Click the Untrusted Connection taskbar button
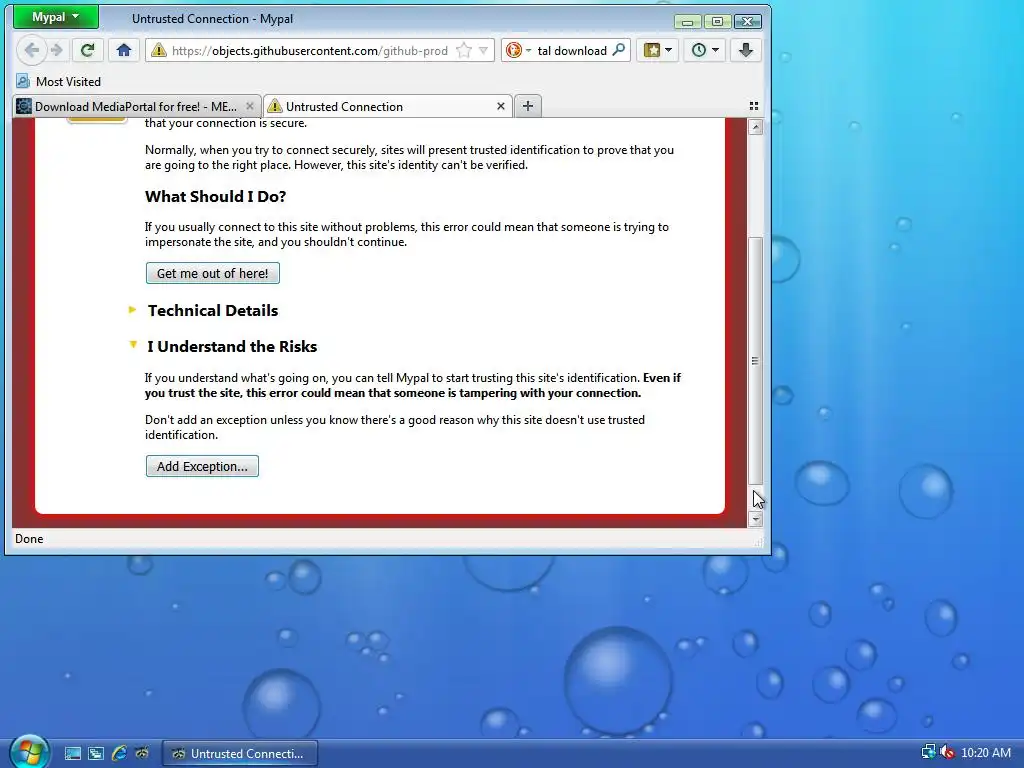Viewport: 1024px width, 768px height. (x=240, y=754)
